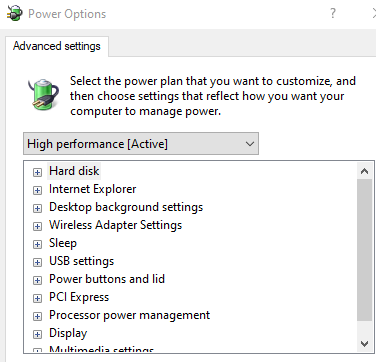
Task: Click the green battery plug icon
Action: (x=44, y=94)
